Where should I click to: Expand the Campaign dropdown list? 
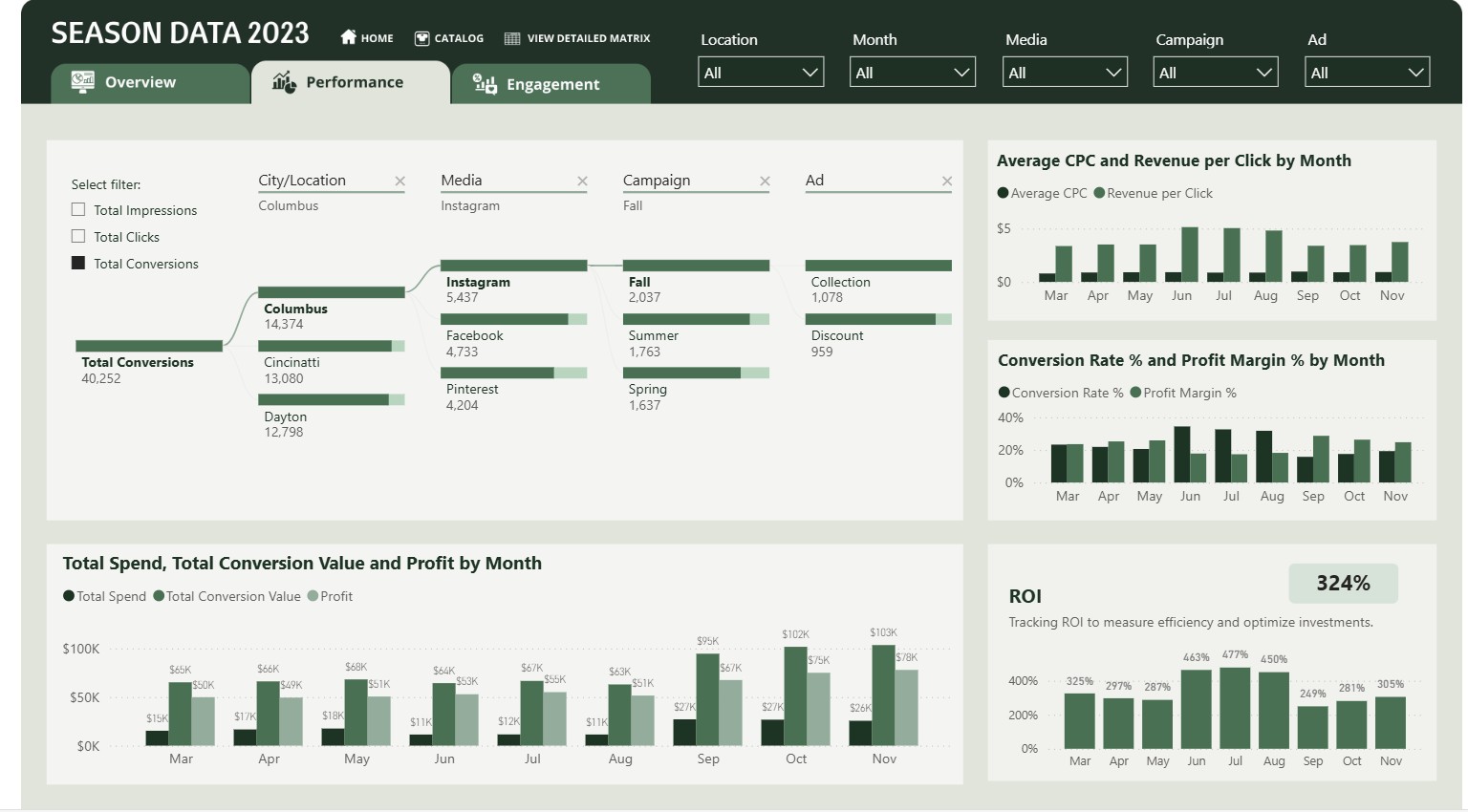tap(1216, 73)
